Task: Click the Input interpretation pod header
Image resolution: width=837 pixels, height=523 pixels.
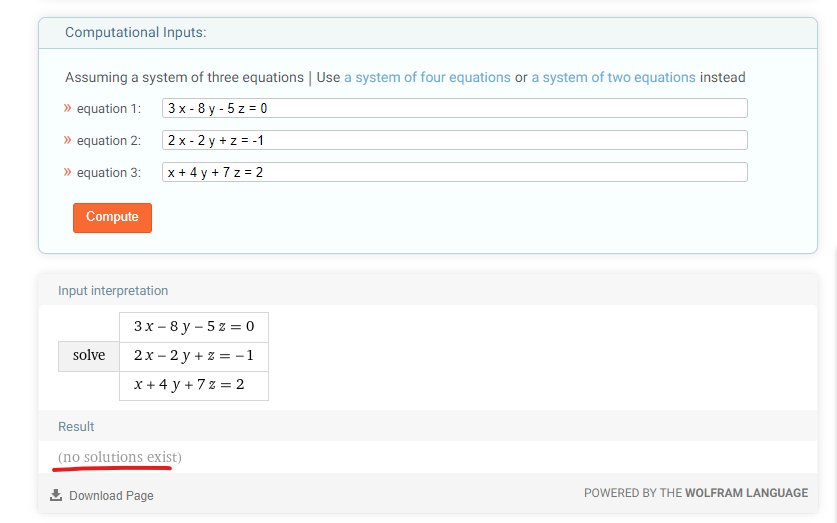Action: click(113, 291)
